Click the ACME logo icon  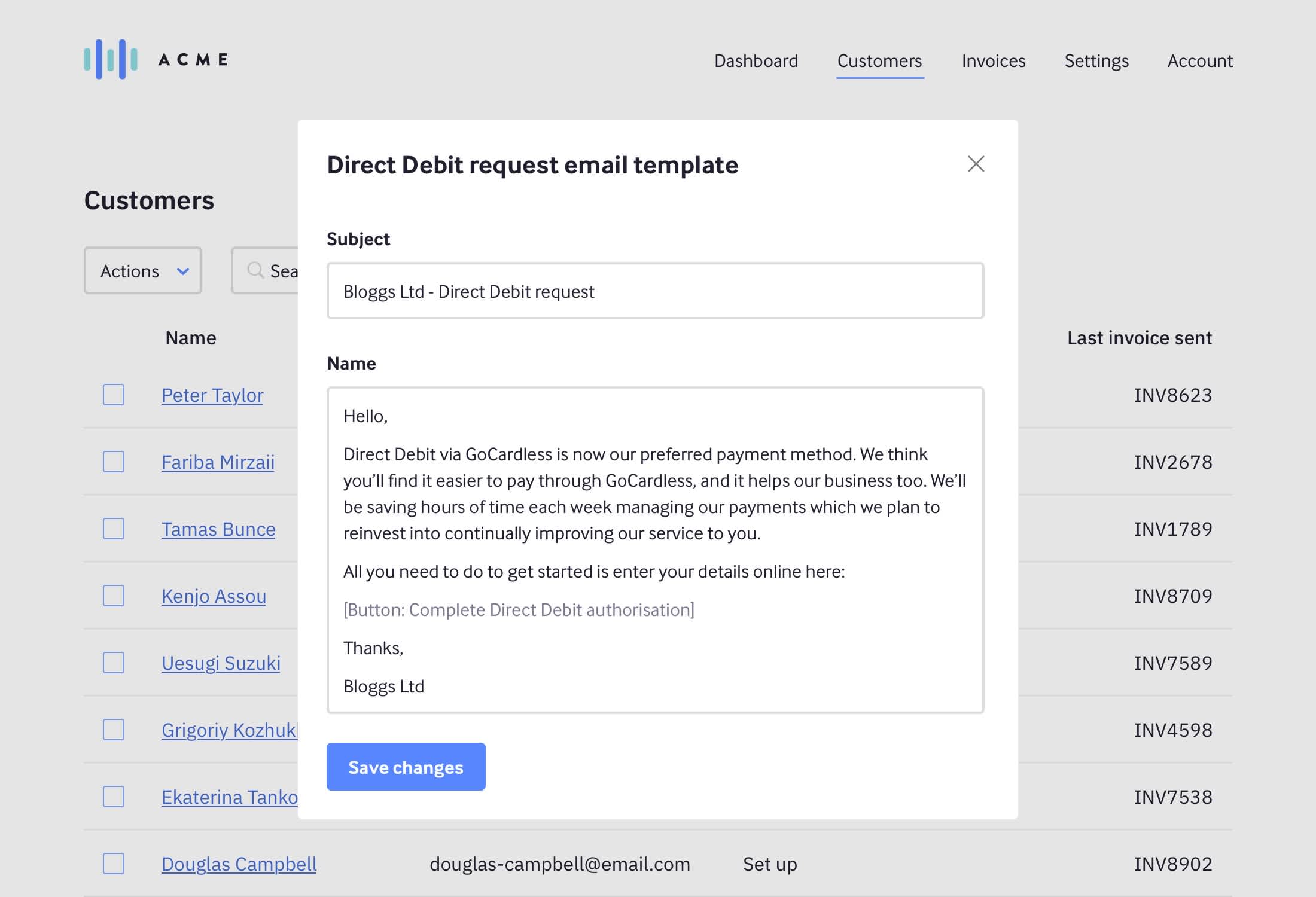pos(111,59)
